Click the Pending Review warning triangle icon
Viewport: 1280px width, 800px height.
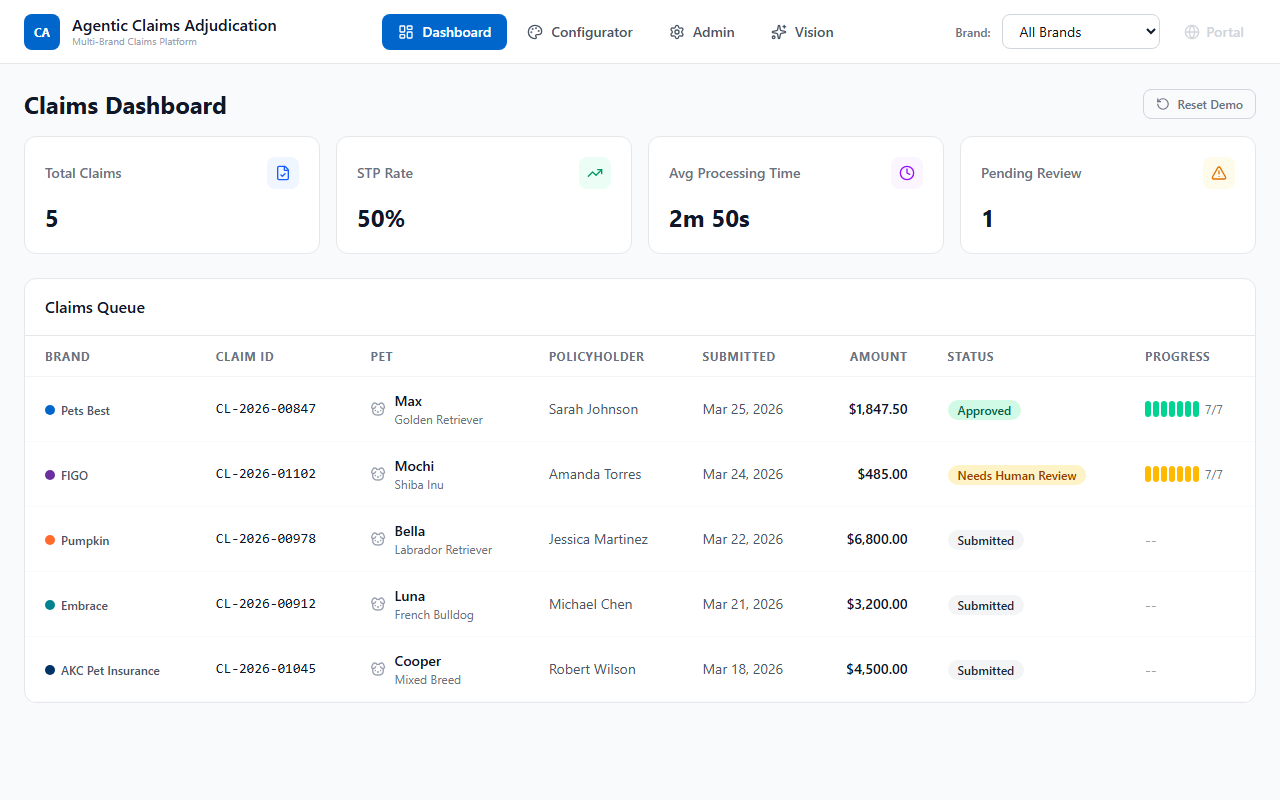click(1219, 173)
